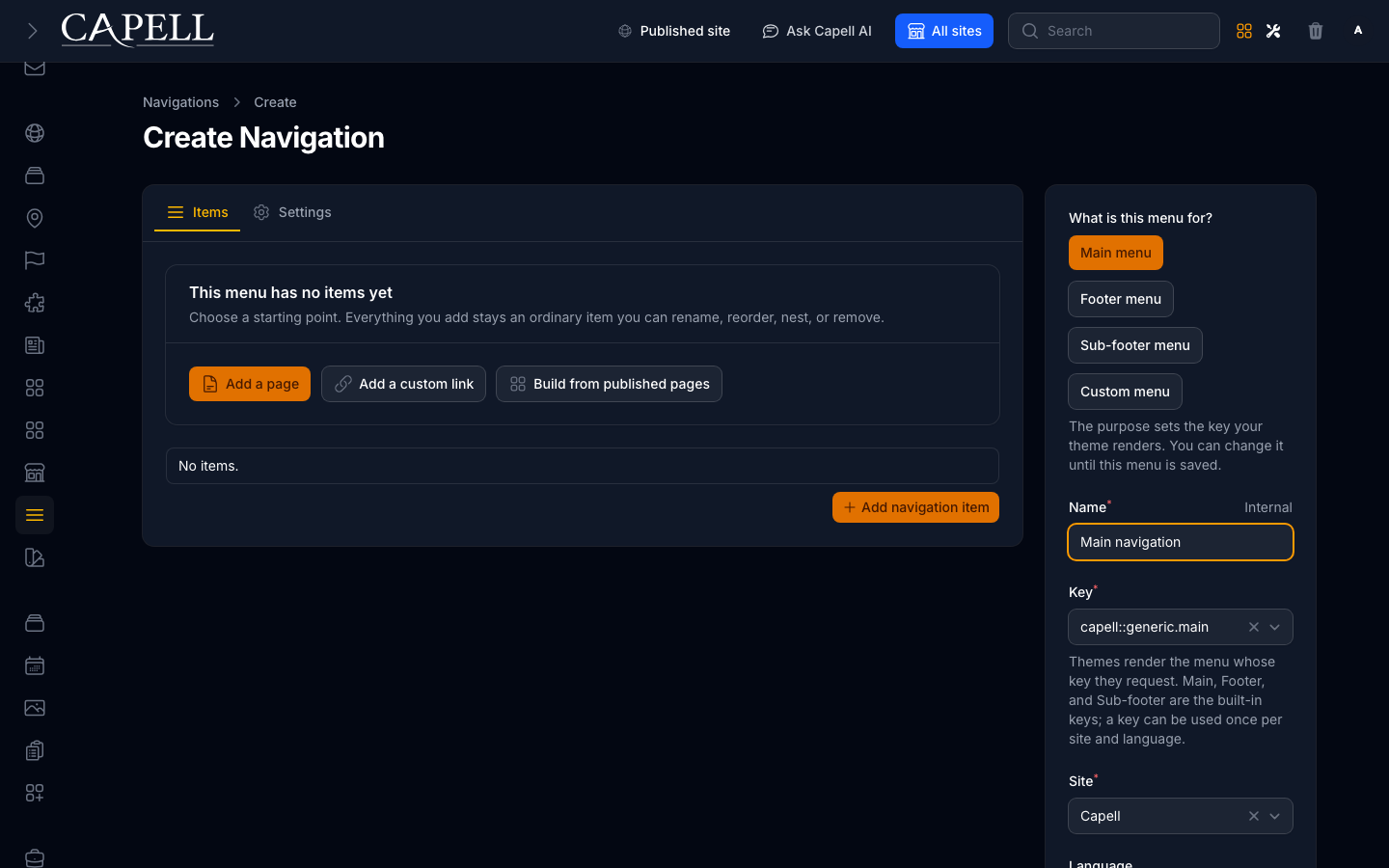1389x868 pixels.
Task: Open the location pin sidebar icon
Action: click(x=35, y=218)
